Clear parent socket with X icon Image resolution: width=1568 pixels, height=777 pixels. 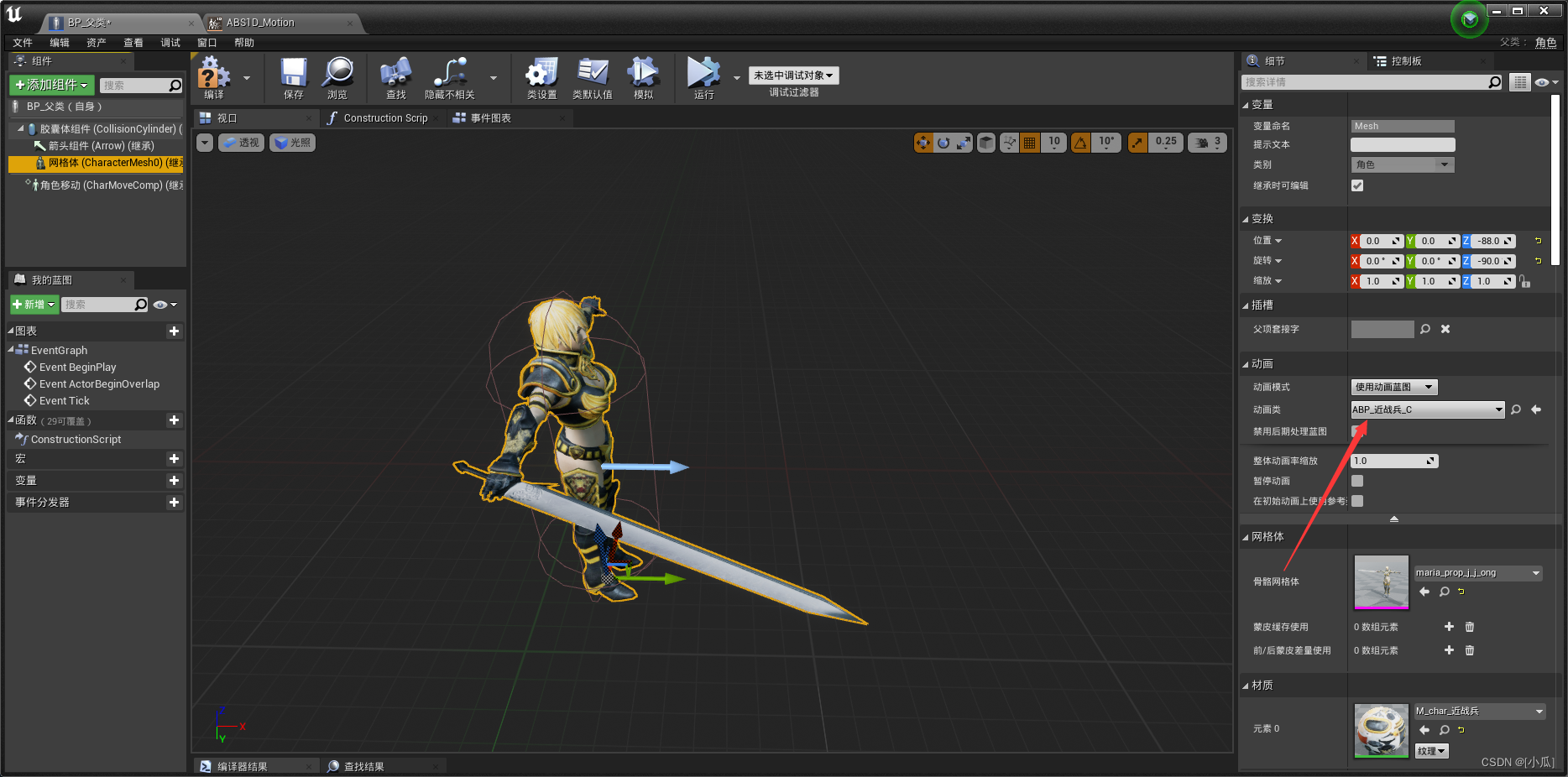click(x=1445, y=329)
